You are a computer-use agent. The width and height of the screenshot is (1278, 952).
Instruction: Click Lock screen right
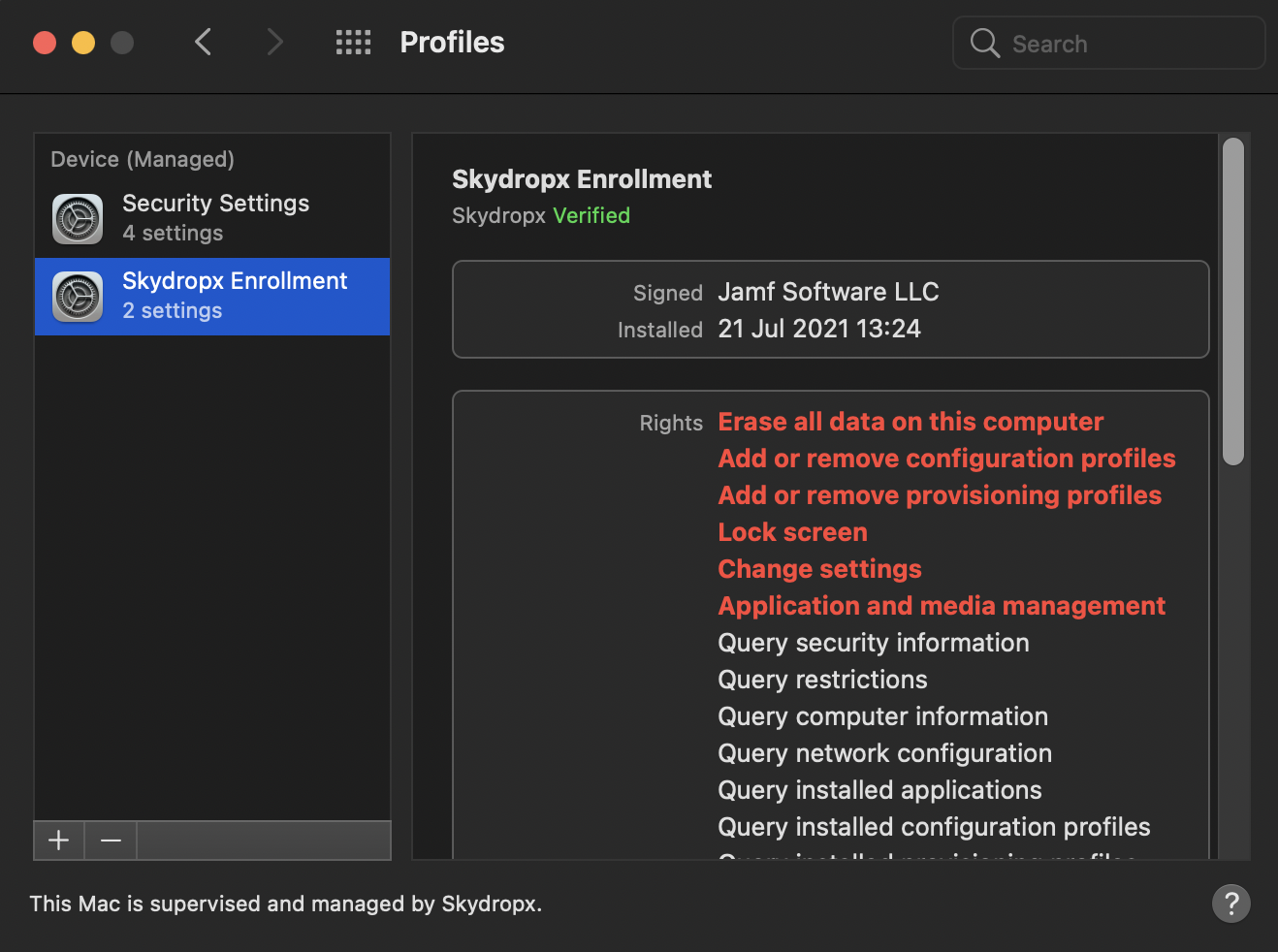pyautogui.click(x=792, y=532)
